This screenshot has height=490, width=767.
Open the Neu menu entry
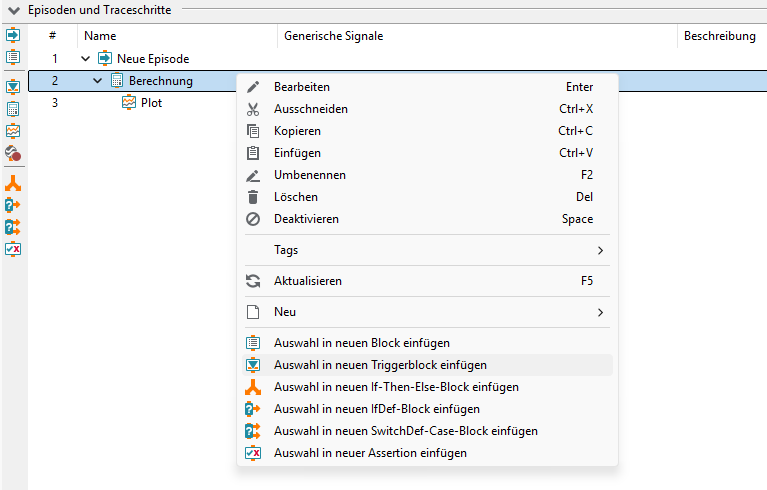click(428, 312)
